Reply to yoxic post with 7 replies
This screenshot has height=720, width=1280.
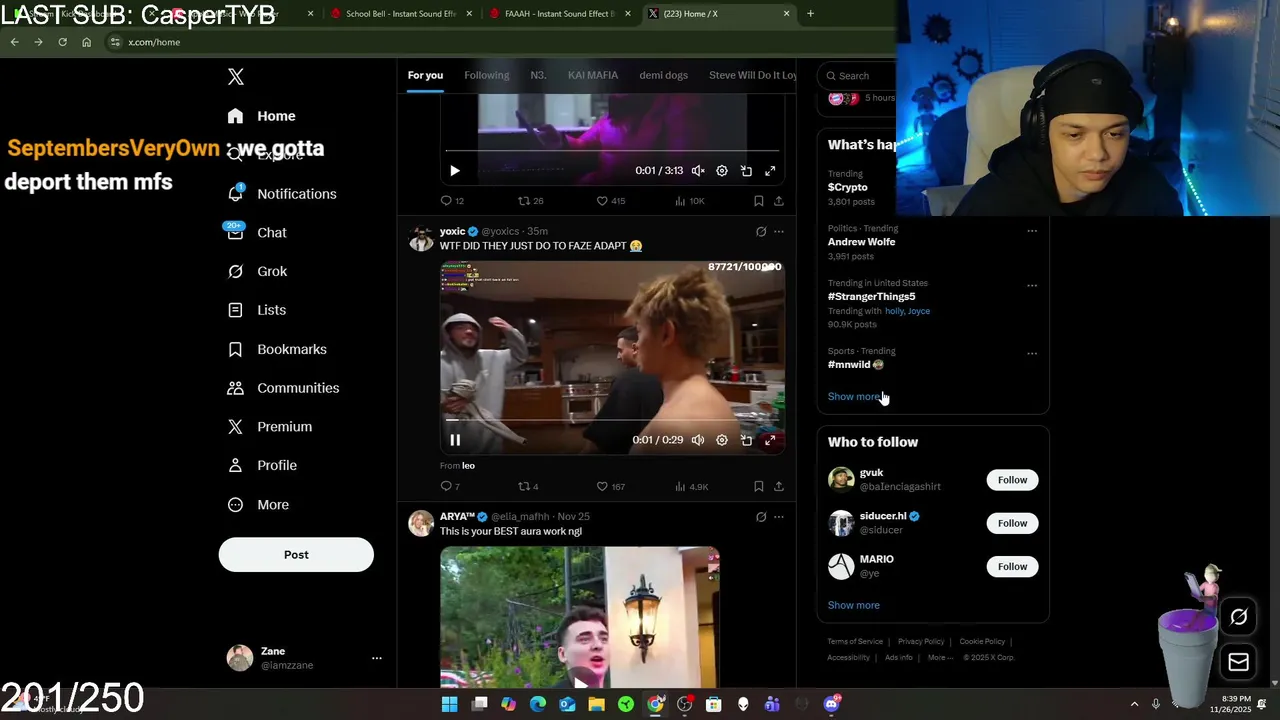coord(450,487)
